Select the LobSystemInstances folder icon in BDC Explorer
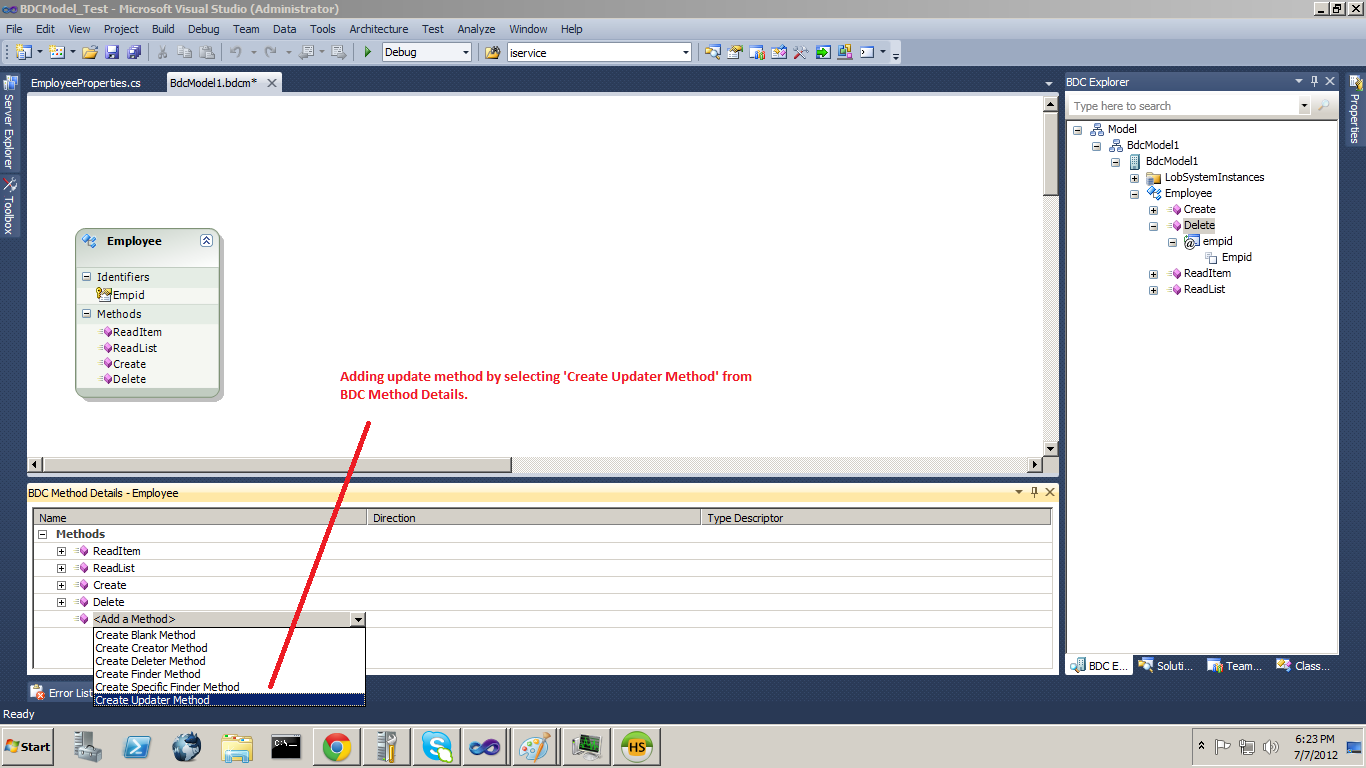The width and height of the screenshot is (1366, 768). [x=1154, y=177]
